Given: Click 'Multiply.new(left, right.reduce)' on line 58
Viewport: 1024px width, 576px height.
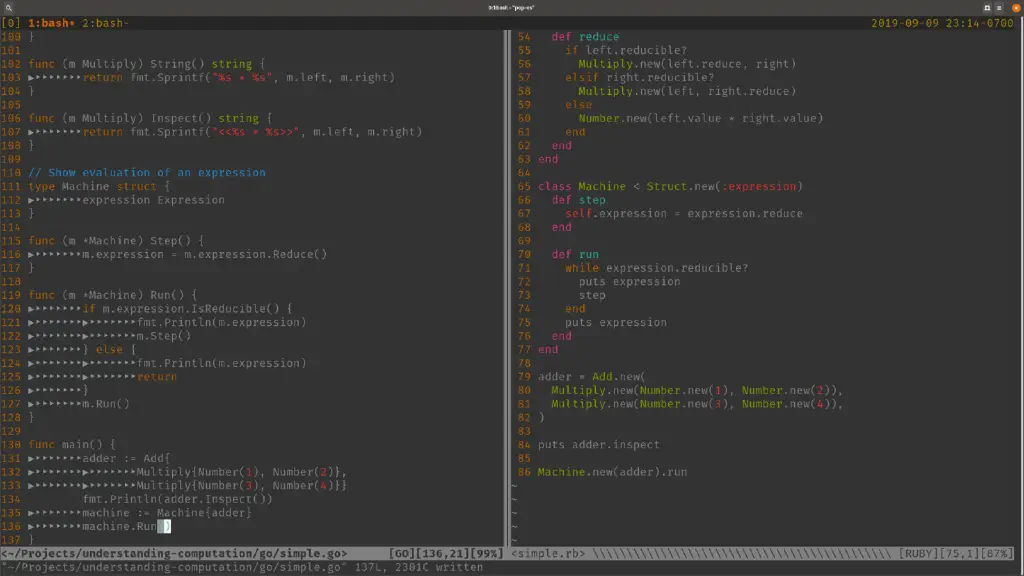Looking at the screenshot, I should 687,91.
